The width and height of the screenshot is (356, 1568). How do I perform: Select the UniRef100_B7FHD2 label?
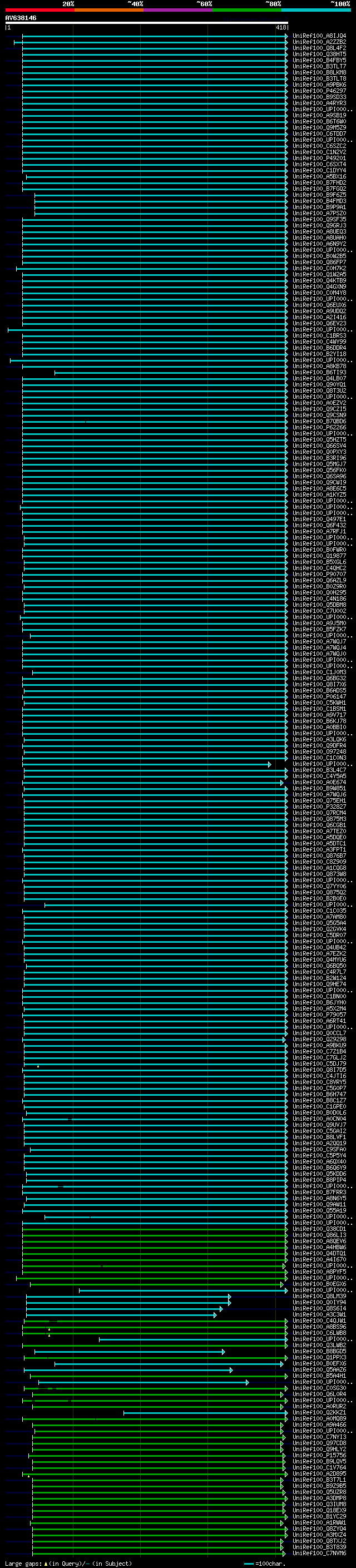pos(319,182)
